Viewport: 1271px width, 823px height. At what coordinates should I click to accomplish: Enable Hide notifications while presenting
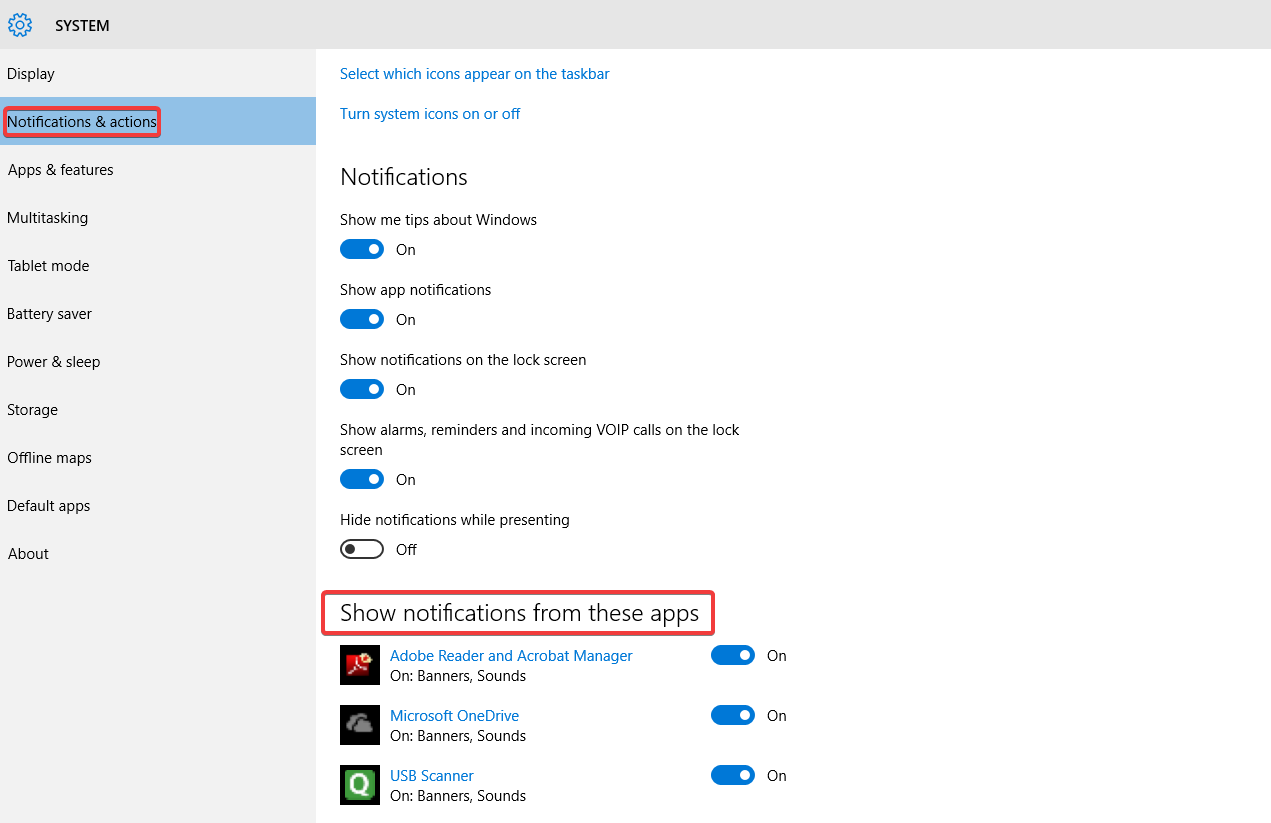(362, 549)
